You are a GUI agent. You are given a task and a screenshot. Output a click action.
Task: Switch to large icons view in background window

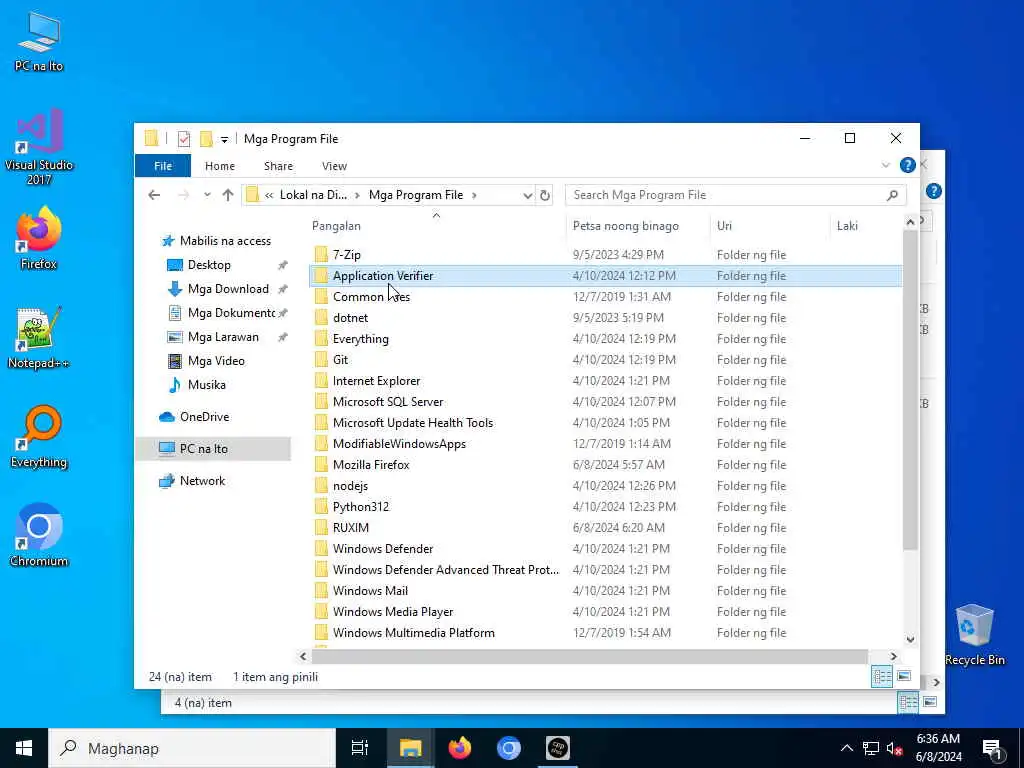(x=930, y=703)
